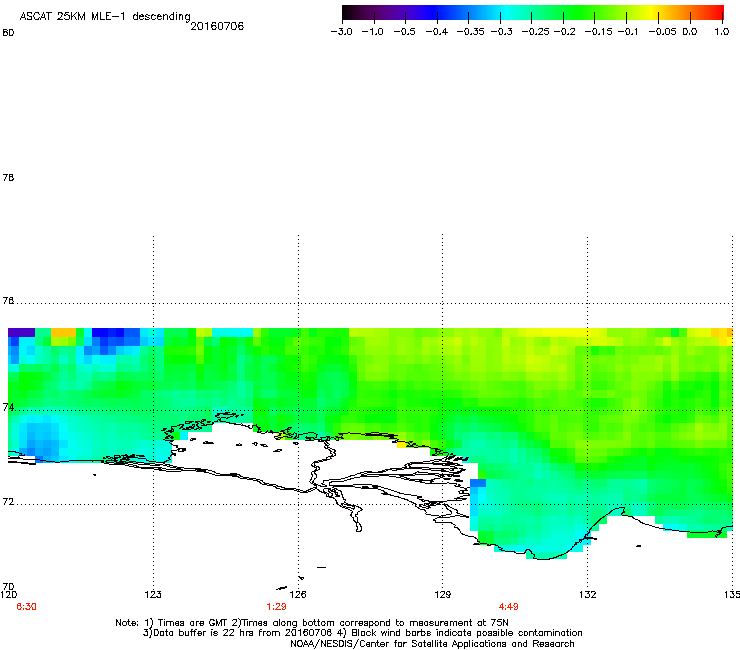
Task: Click the -0.05 color scale label
Action: (662, 32)
